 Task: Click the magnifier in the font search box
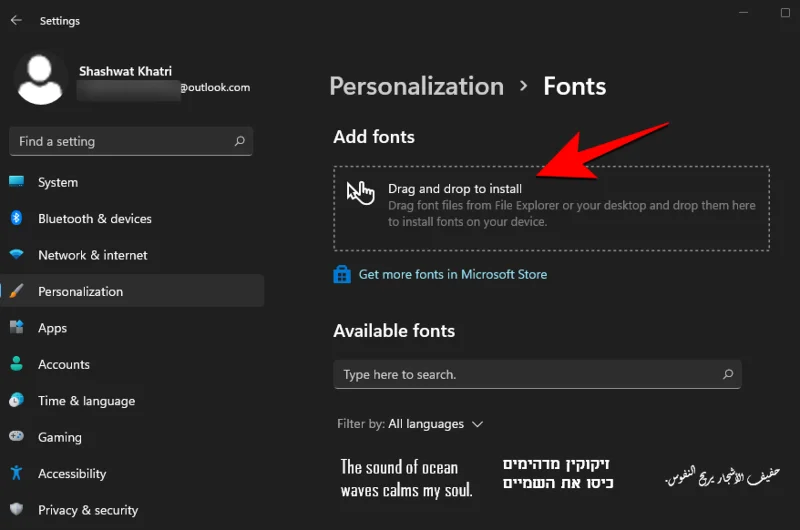tap(728, 374)
